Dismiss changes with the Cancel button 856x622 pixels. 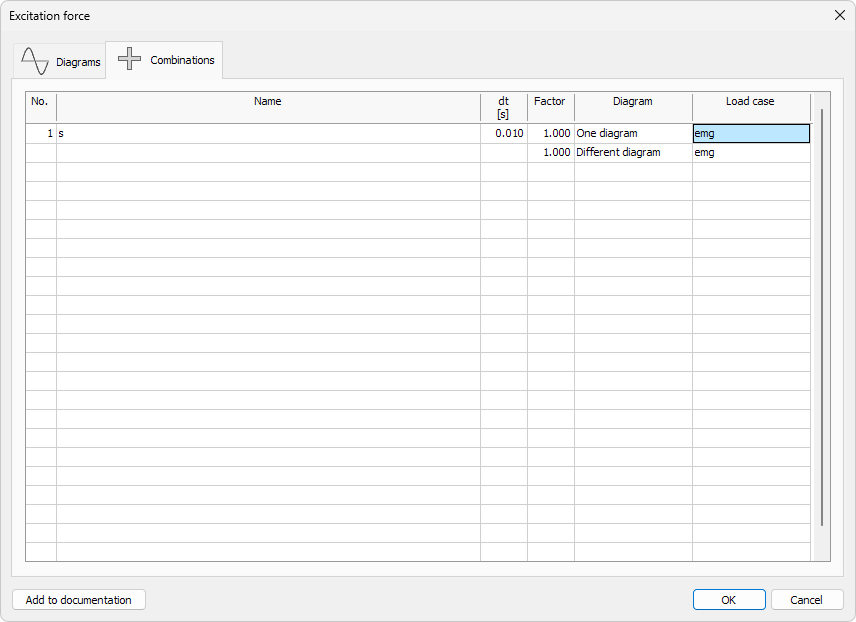tap(807, 599)
